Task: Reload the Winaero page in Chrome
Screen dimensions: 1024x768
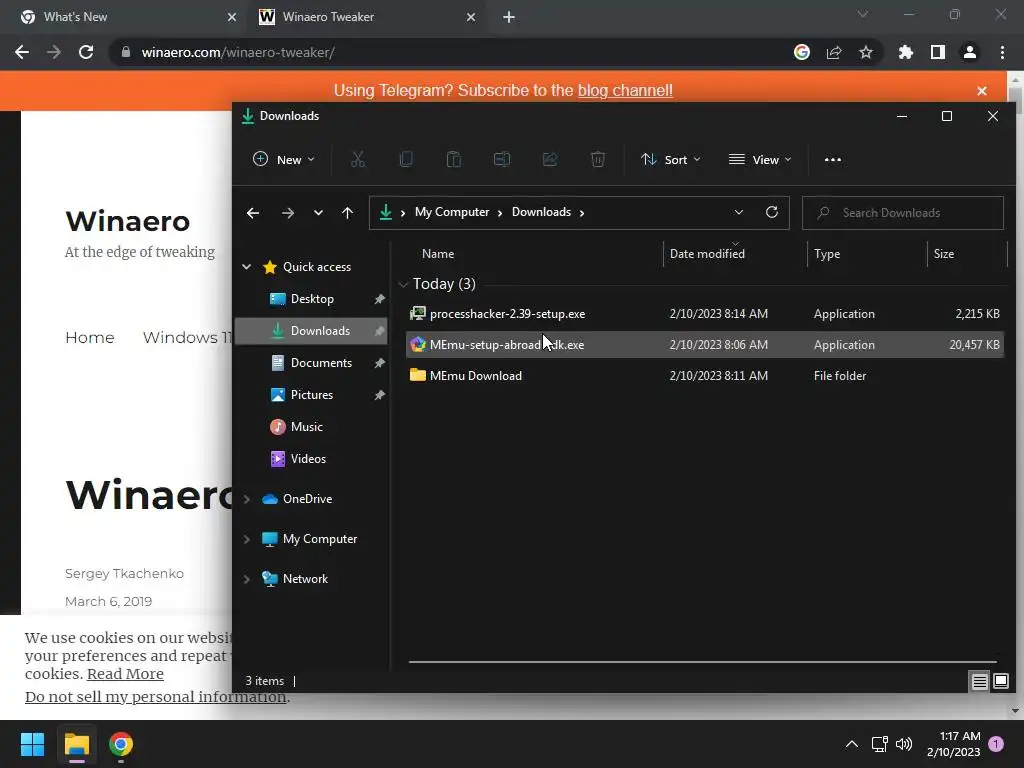Action: 86,52
